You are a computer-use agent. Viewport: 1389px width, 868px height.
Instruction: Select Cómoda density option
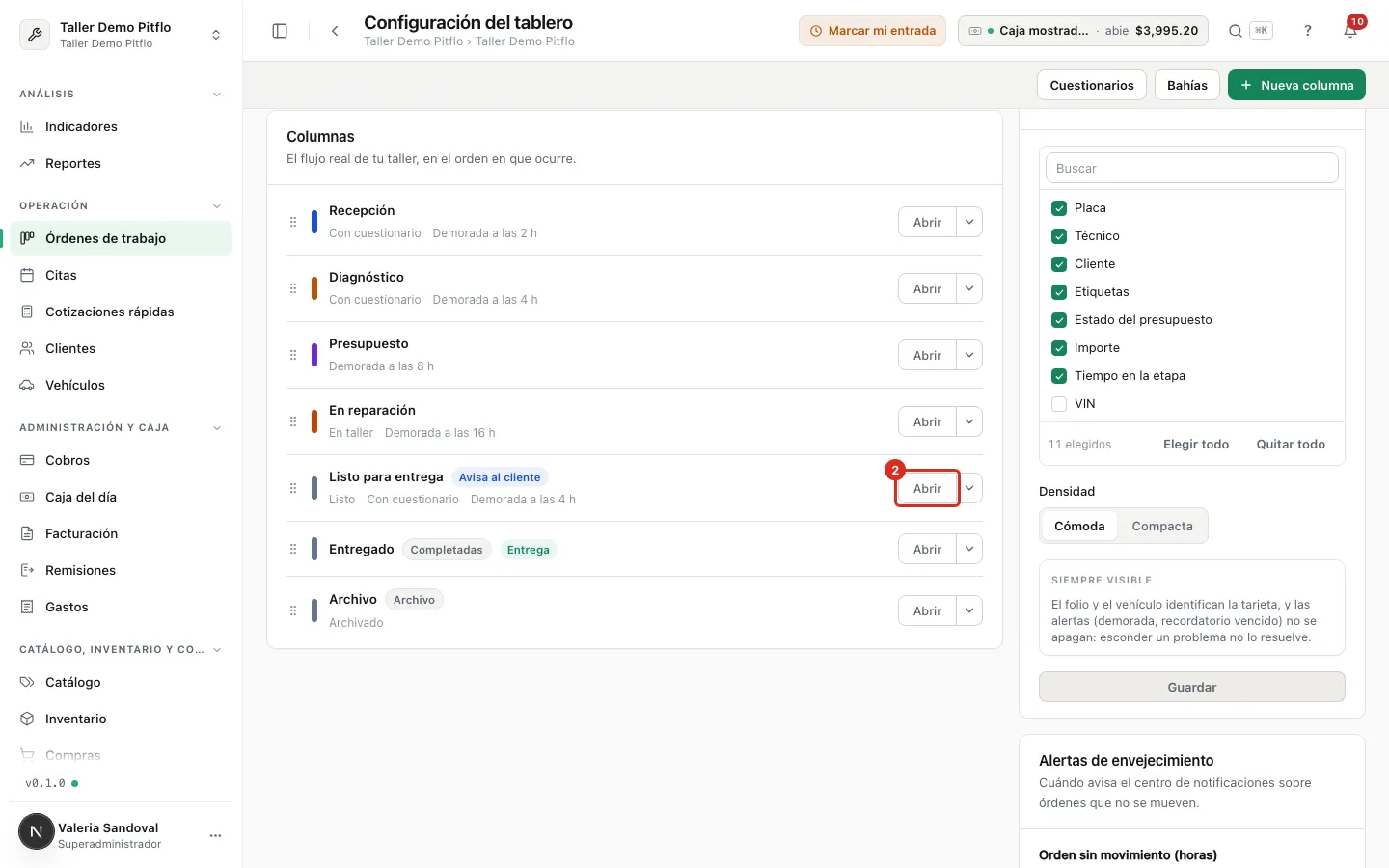[x=1079, y=526]
